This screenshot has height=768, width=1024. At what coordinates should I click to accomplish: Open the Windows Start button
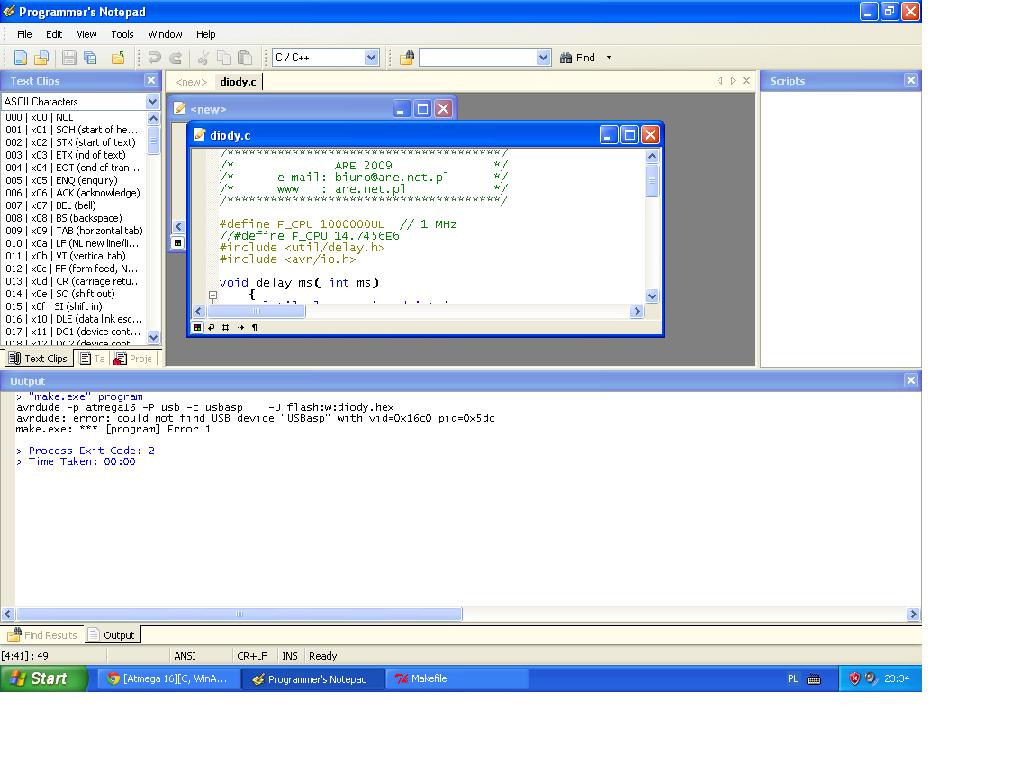(37, 678)
